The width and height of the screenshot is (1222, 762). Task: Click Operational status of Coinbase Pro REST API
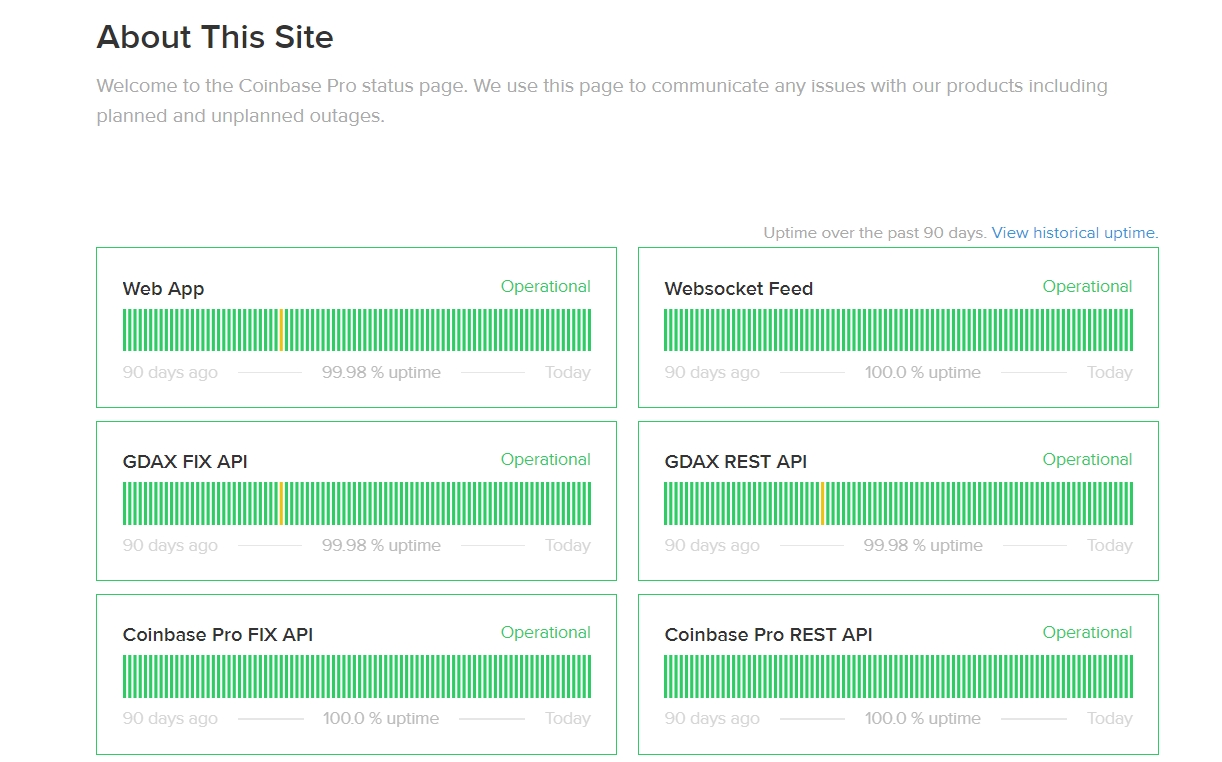pos(1087,632)
